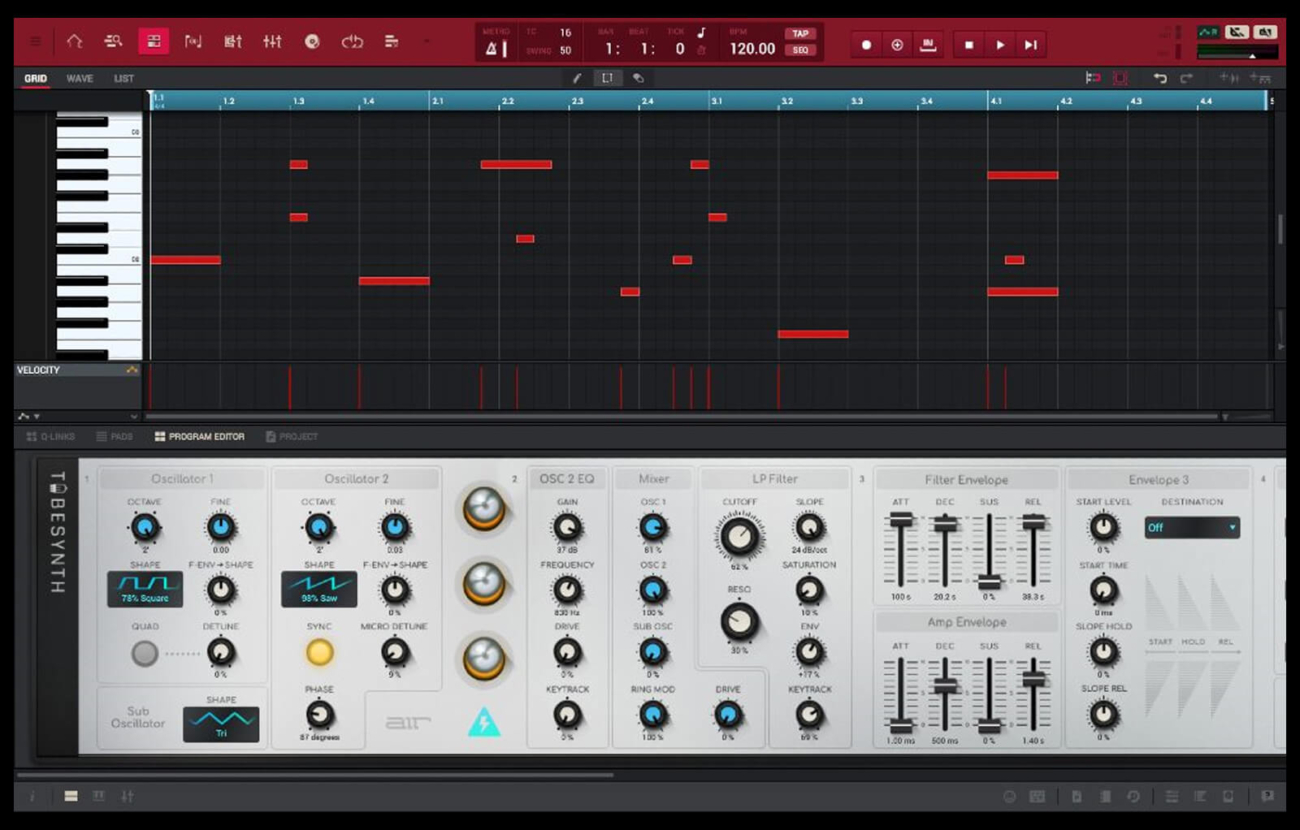This screenshot has width=1300, height=830.
Task: Click the info 'i' icon on bottom bar
Action: (x=32, y=796)
